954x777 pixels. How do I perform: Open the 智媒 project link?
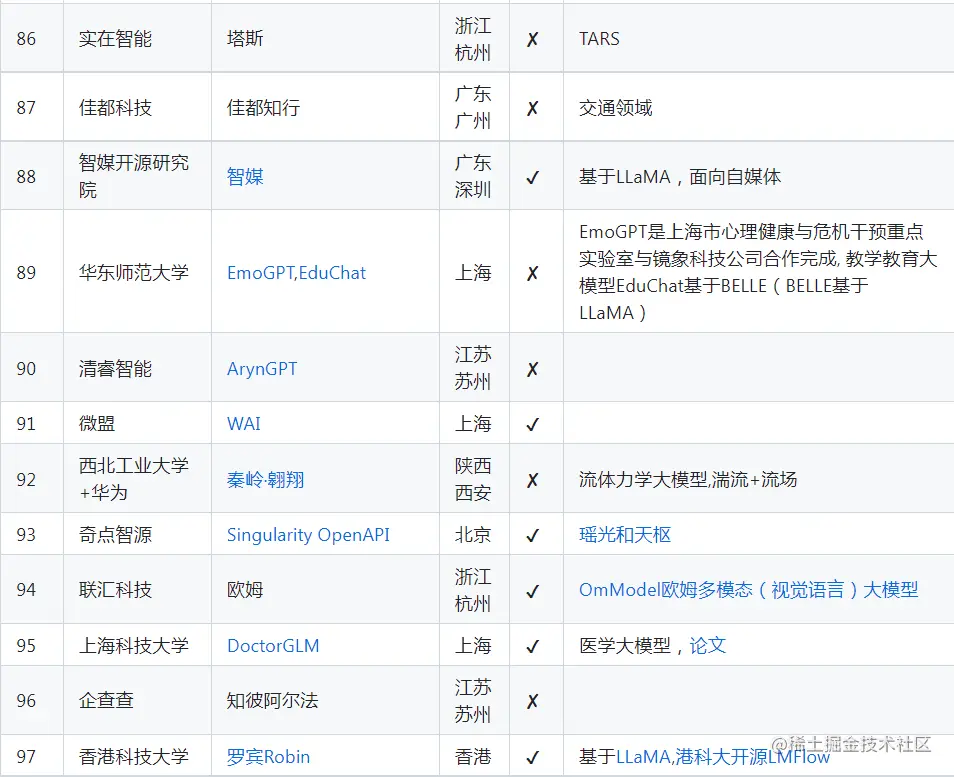pos(243,175)
